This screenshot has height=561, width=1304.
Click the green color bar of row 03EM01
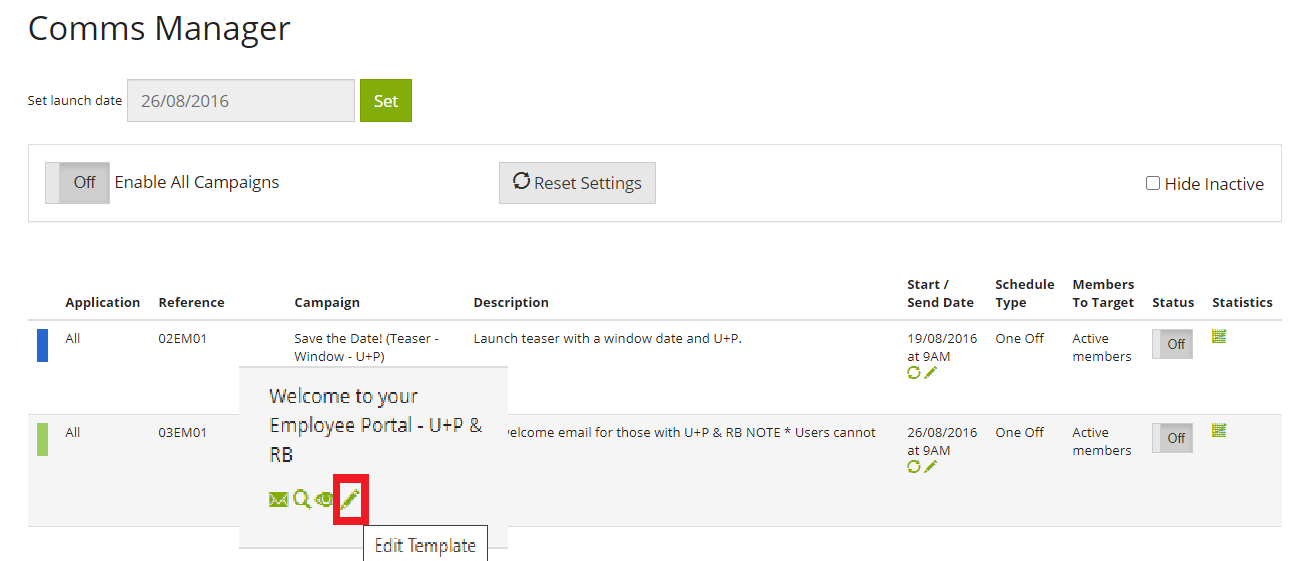click(42, 439)
